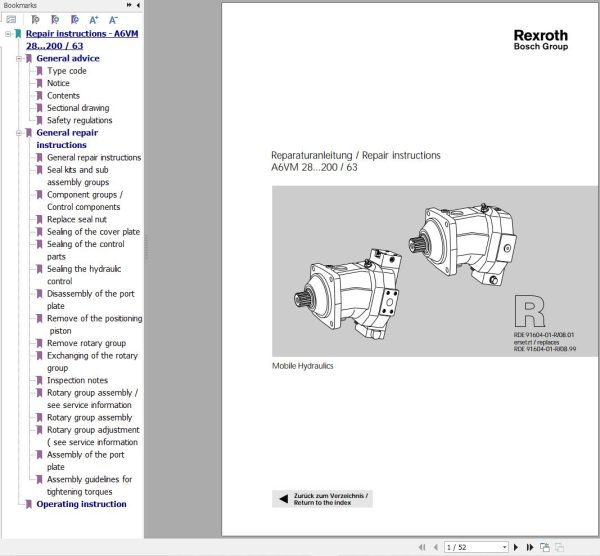Collapse the Bookmarks panel with the left arrow

tap(138, 5)
